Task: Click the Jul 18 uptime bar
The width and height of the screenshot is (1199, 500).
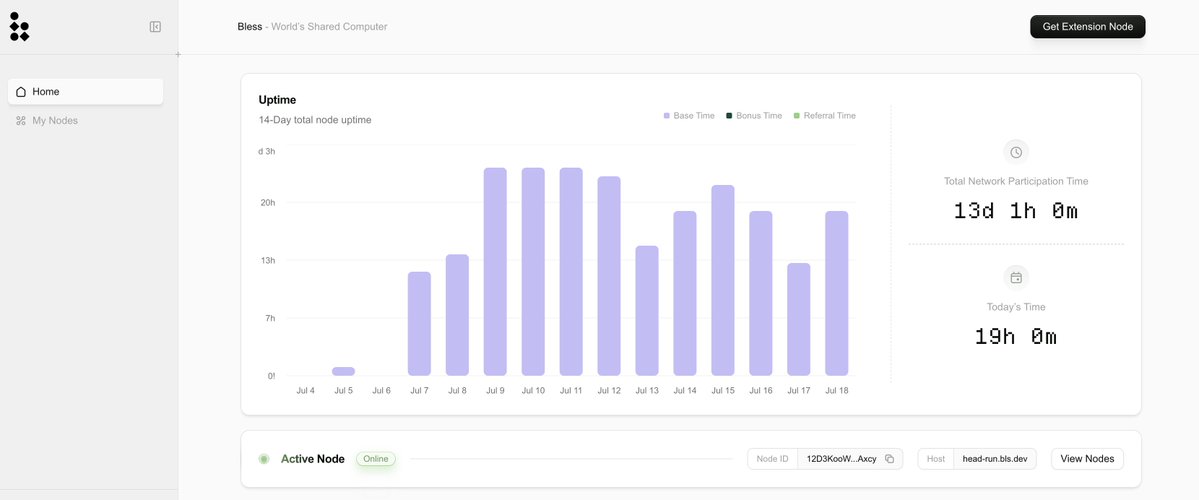Action: coord(837,294)
